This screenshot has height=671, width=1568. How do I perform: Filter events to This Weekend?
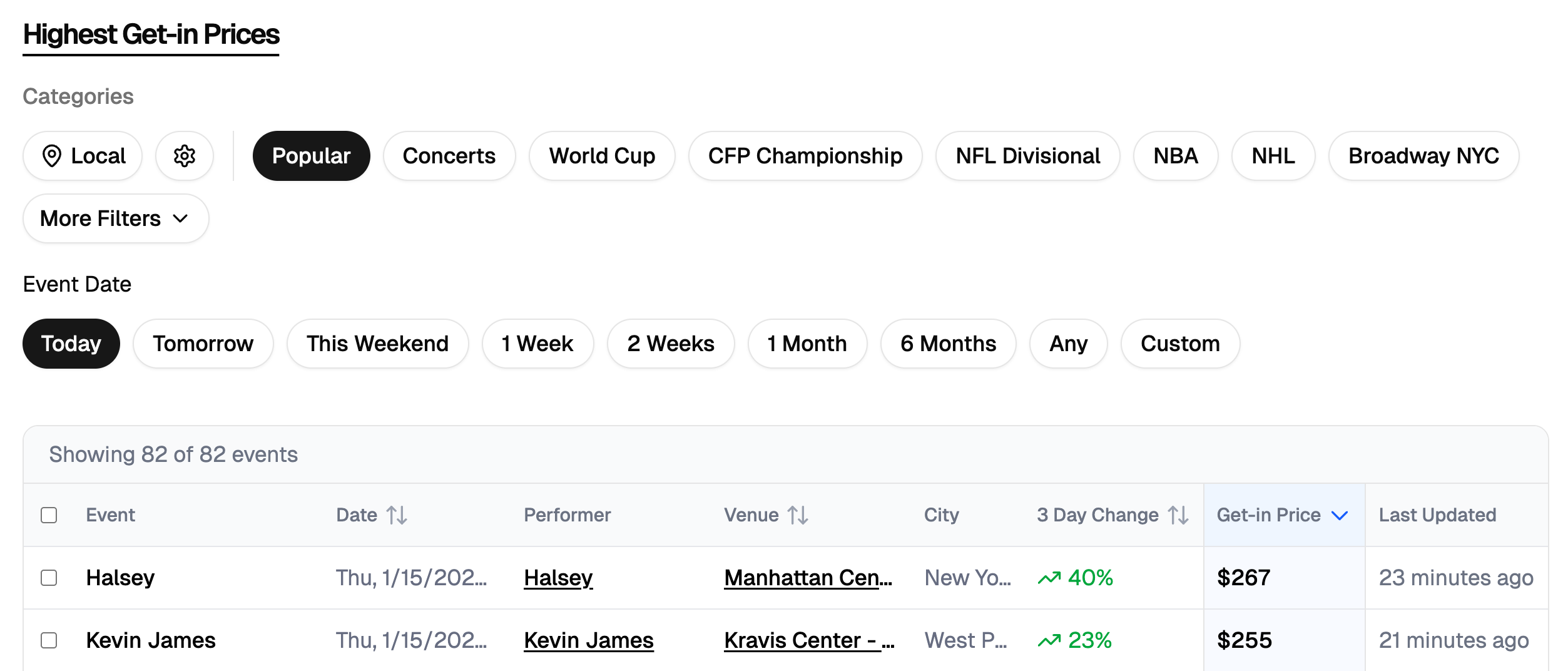click(377, 344)
